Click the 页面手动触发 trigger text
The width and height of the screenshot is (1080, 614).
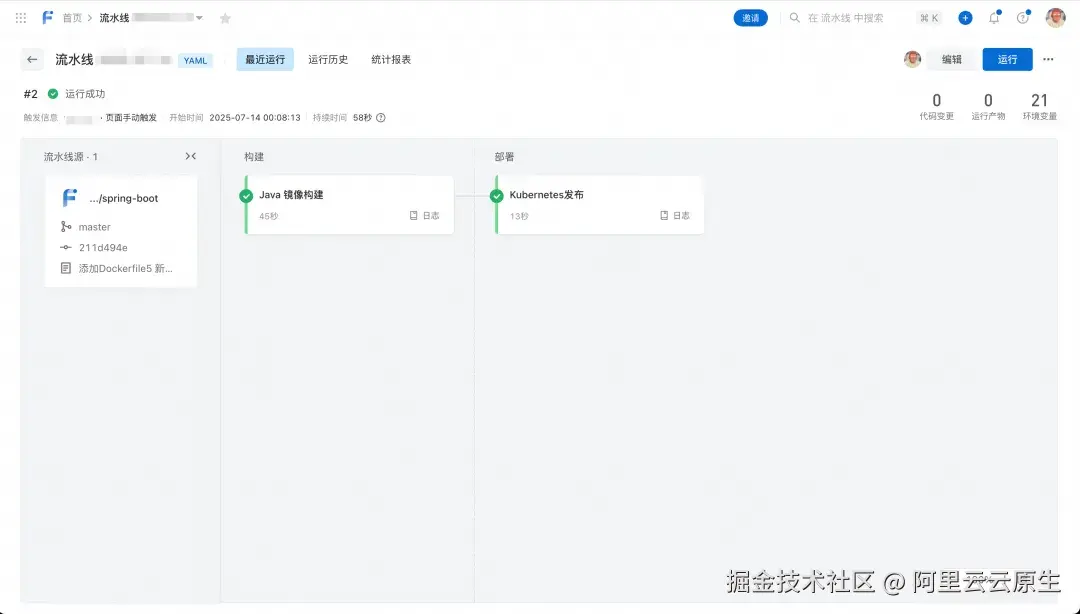131,118
